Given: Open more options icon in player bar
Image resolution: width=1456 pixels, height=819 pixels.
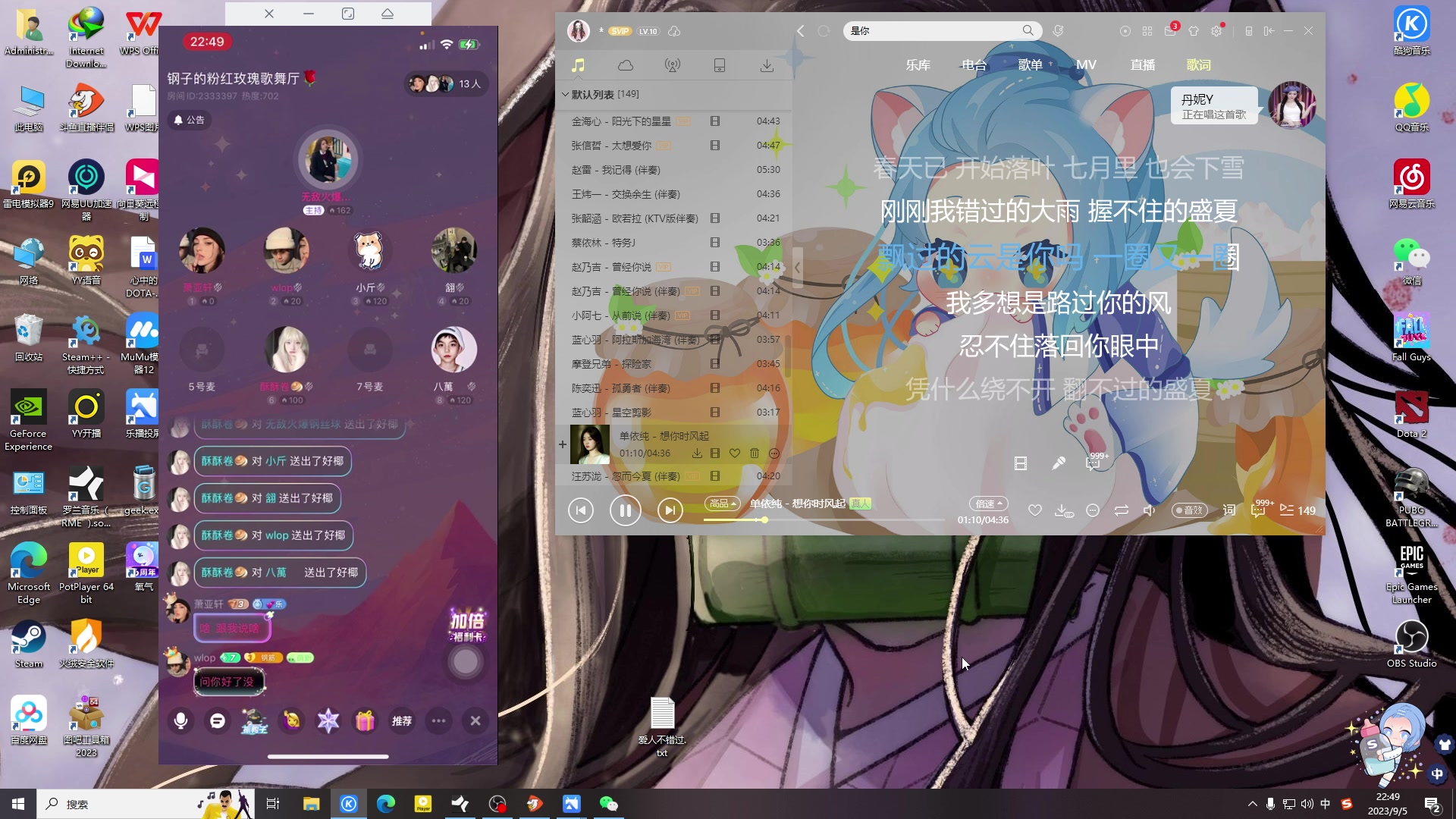Looking at the screenshot, I should (x=1093, y=510).
